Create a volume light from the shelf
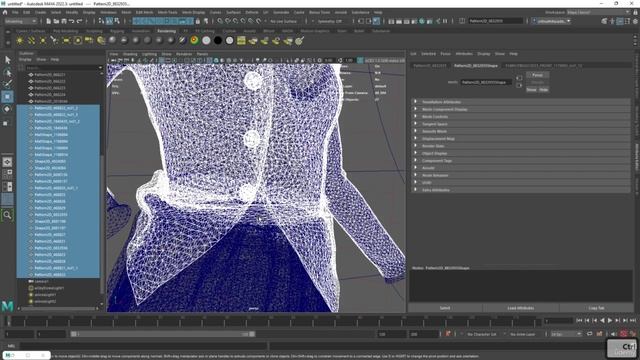The width and height of the screenshot is (640, 360). pyautogui.click(x=78, y=40)
